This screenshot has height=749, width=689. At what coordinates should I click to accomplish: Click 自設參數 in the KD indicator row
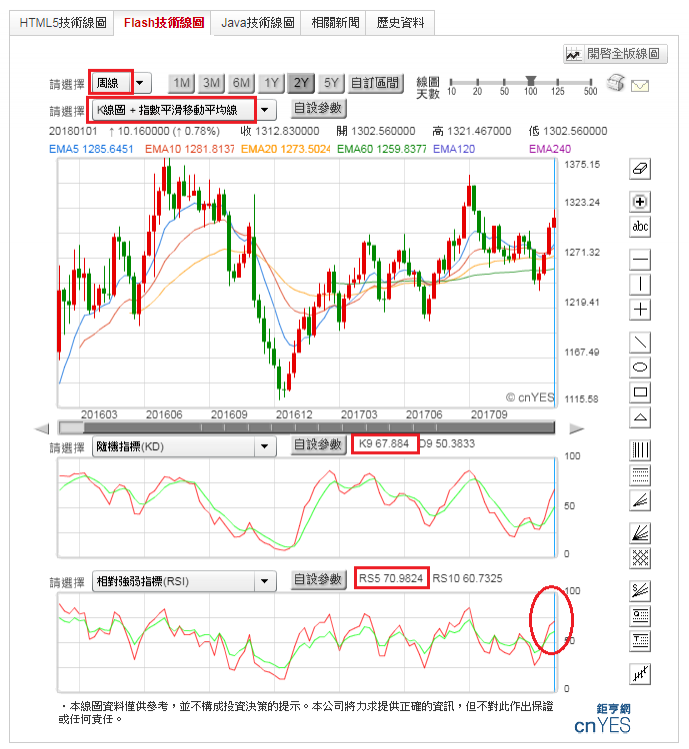pos(318,445)
